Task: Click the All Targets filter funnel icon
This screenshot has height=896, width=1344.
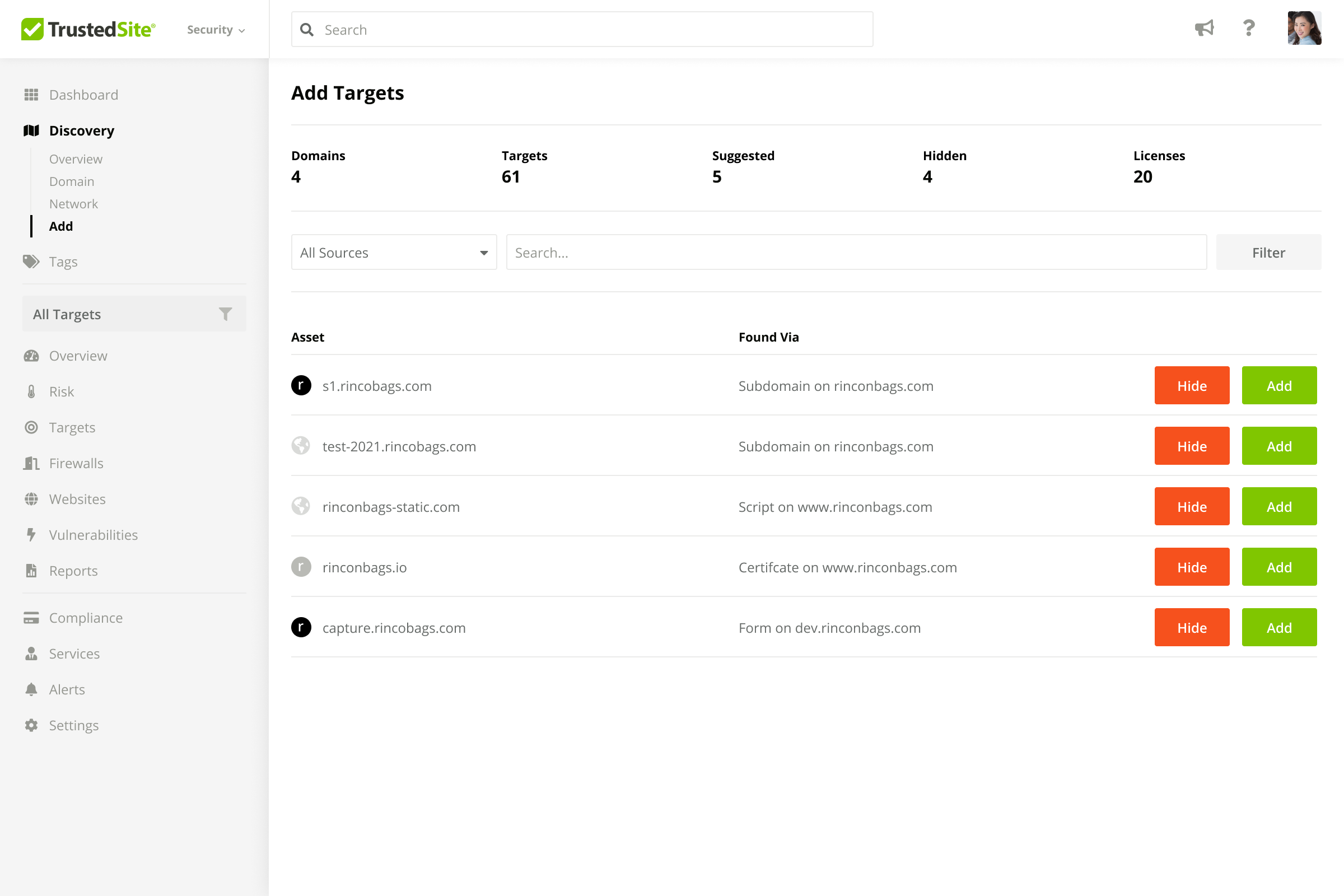Action: coord(225,314)
